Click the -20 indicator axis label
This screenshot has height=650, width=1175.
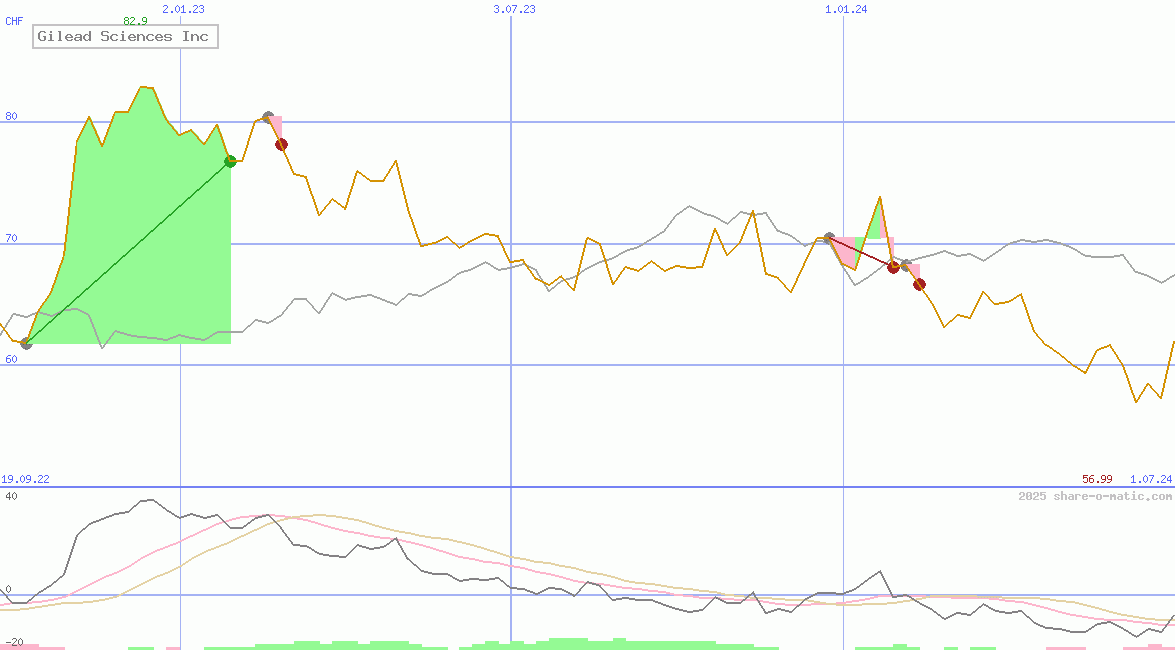coord(13,643)
